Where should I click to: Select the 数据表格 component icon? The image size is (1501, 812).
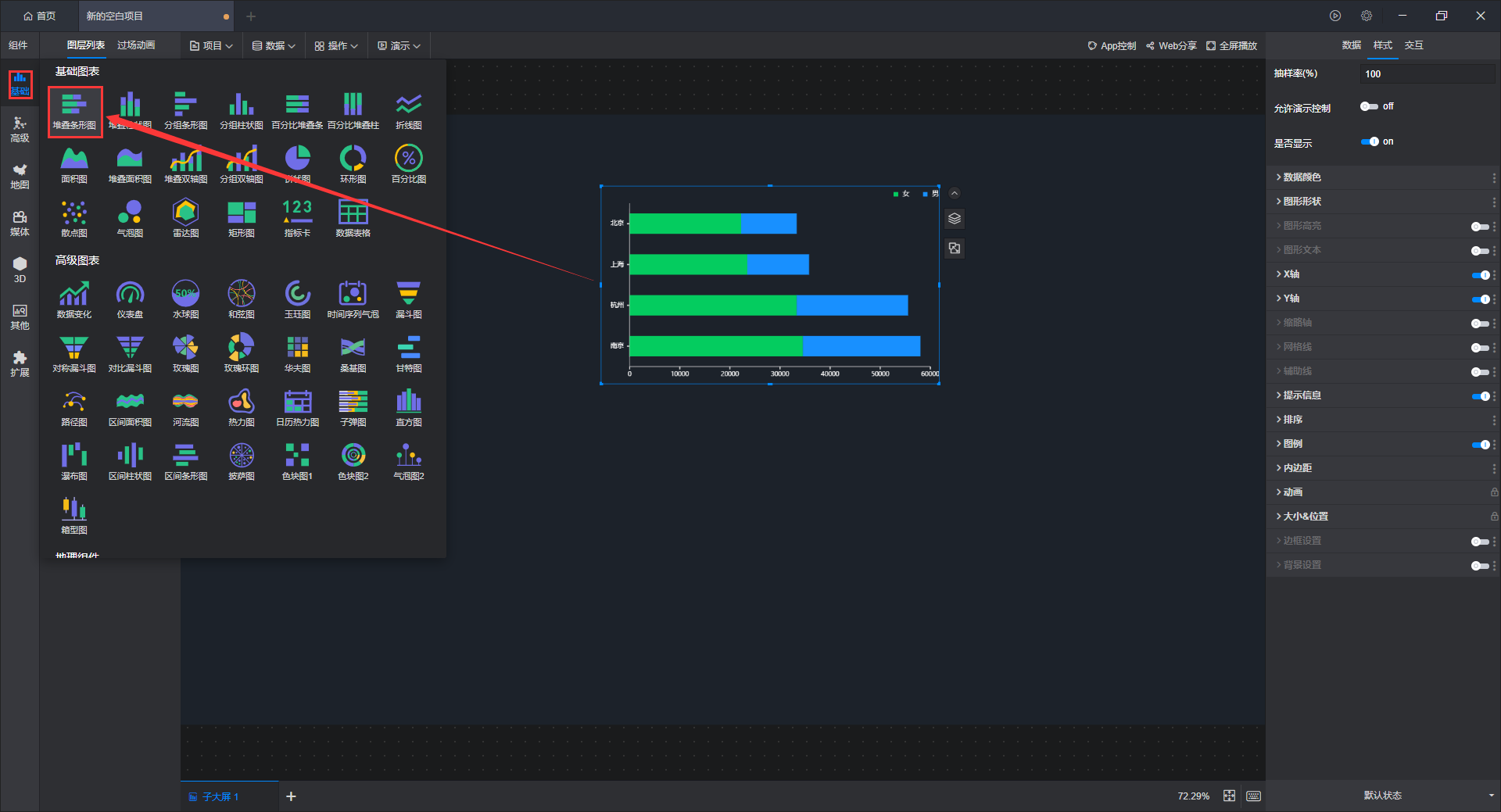click(x=353, y=219)
